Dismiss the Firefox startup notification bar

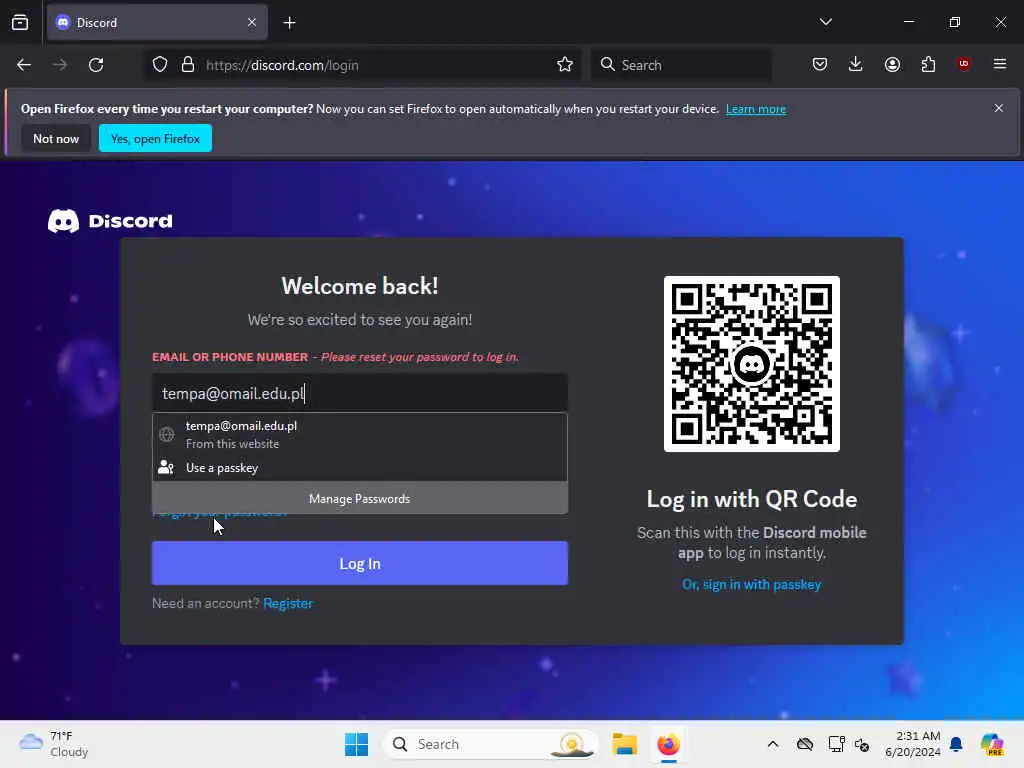[x=998, y=108]
